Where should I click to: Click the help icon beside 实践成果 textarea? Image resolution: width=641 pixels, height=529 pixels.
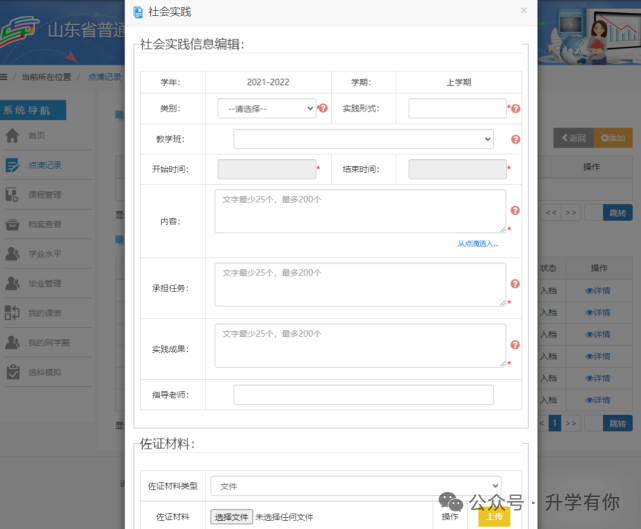coord(515,345)
